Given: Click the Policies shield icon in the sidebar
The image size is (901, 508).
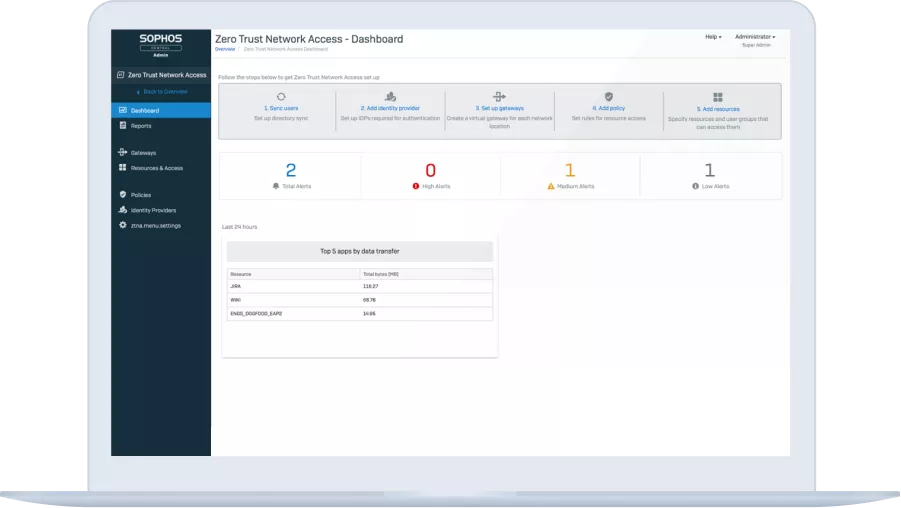Looking at the screenshot, I should pyautogui.click(x=122, y=195).
